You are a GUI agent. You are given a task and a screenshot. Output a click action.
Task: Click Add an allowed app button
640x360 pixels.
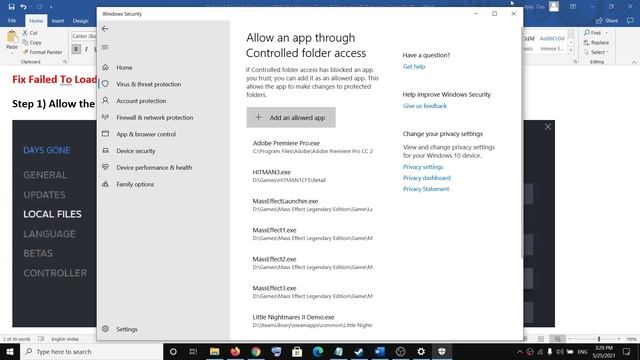[x=291, y=118]
